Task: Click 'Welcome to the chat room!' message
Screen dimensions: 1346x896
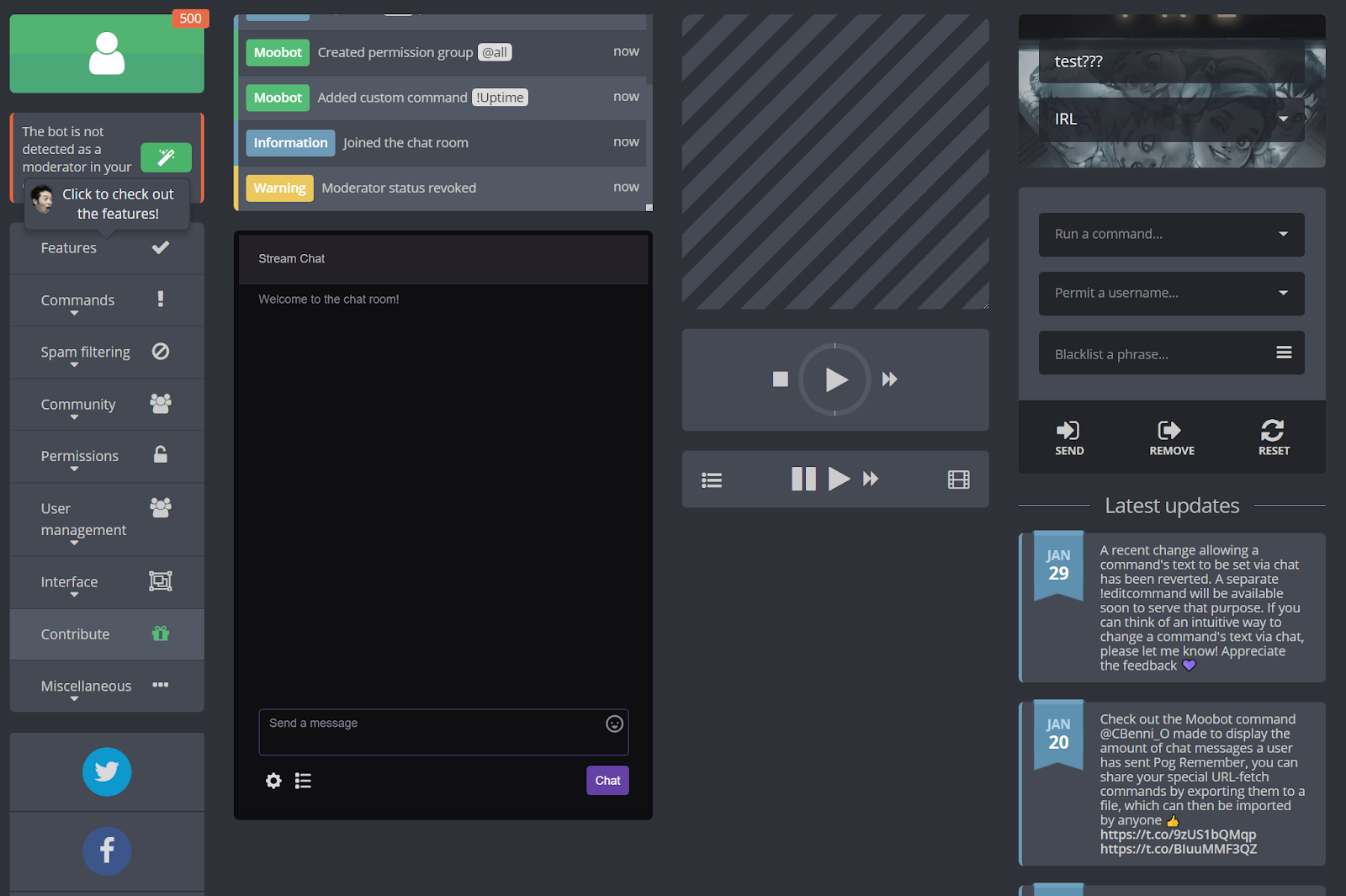Action: coord(329,300)
